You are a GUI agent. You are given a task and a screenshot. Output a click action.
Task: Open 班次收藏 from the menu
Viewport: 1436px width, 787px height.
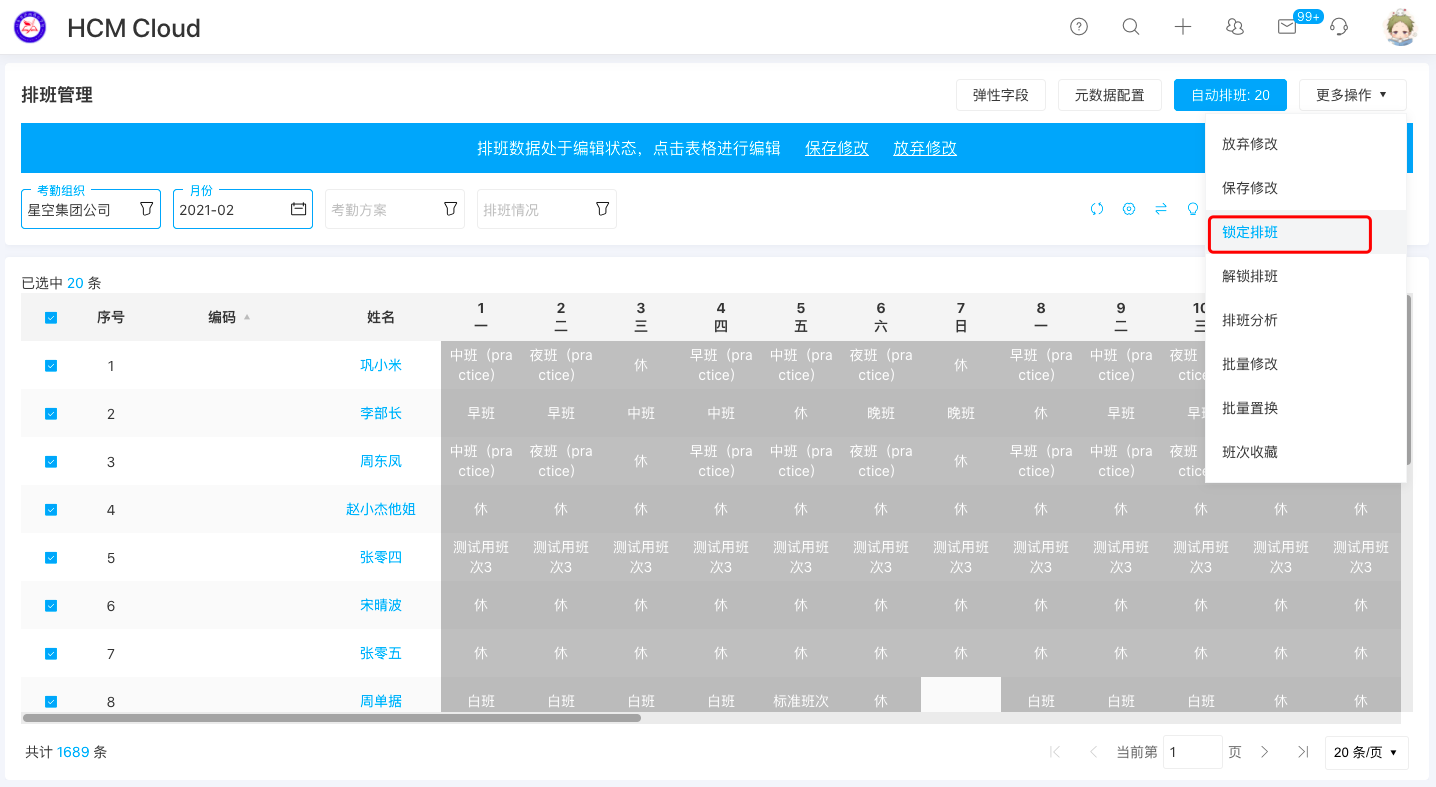coord(1306,452)
